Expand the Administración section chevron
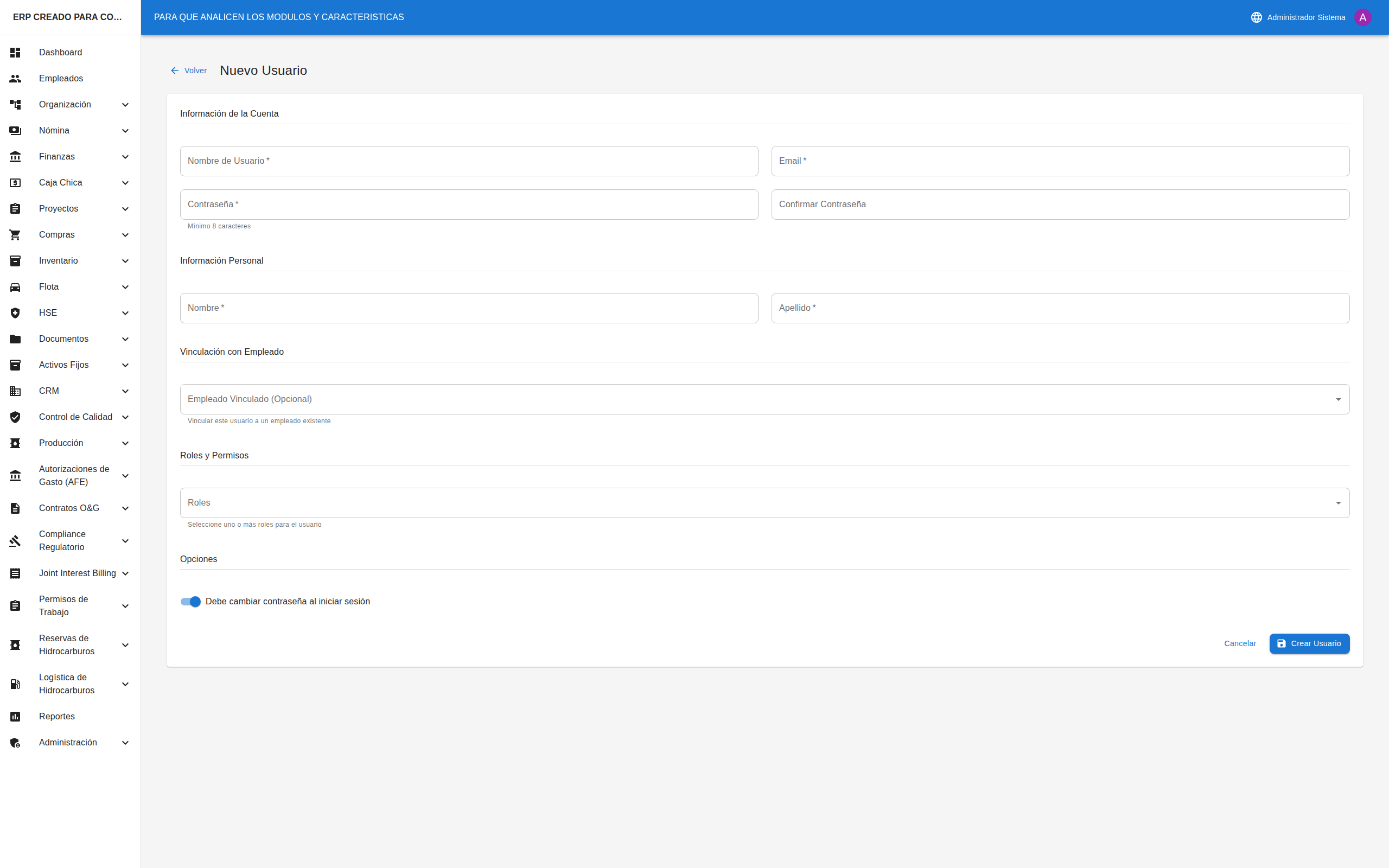 [x=125, y=743]
